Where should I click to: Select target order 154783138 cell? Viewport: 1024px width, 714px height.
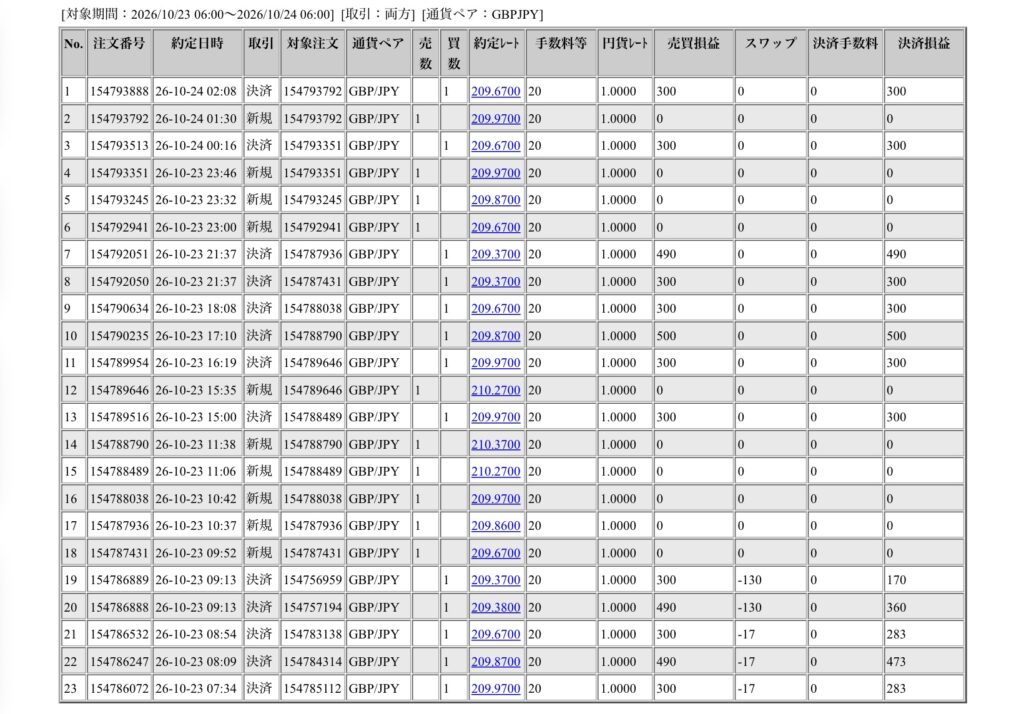tap(313, 634)
